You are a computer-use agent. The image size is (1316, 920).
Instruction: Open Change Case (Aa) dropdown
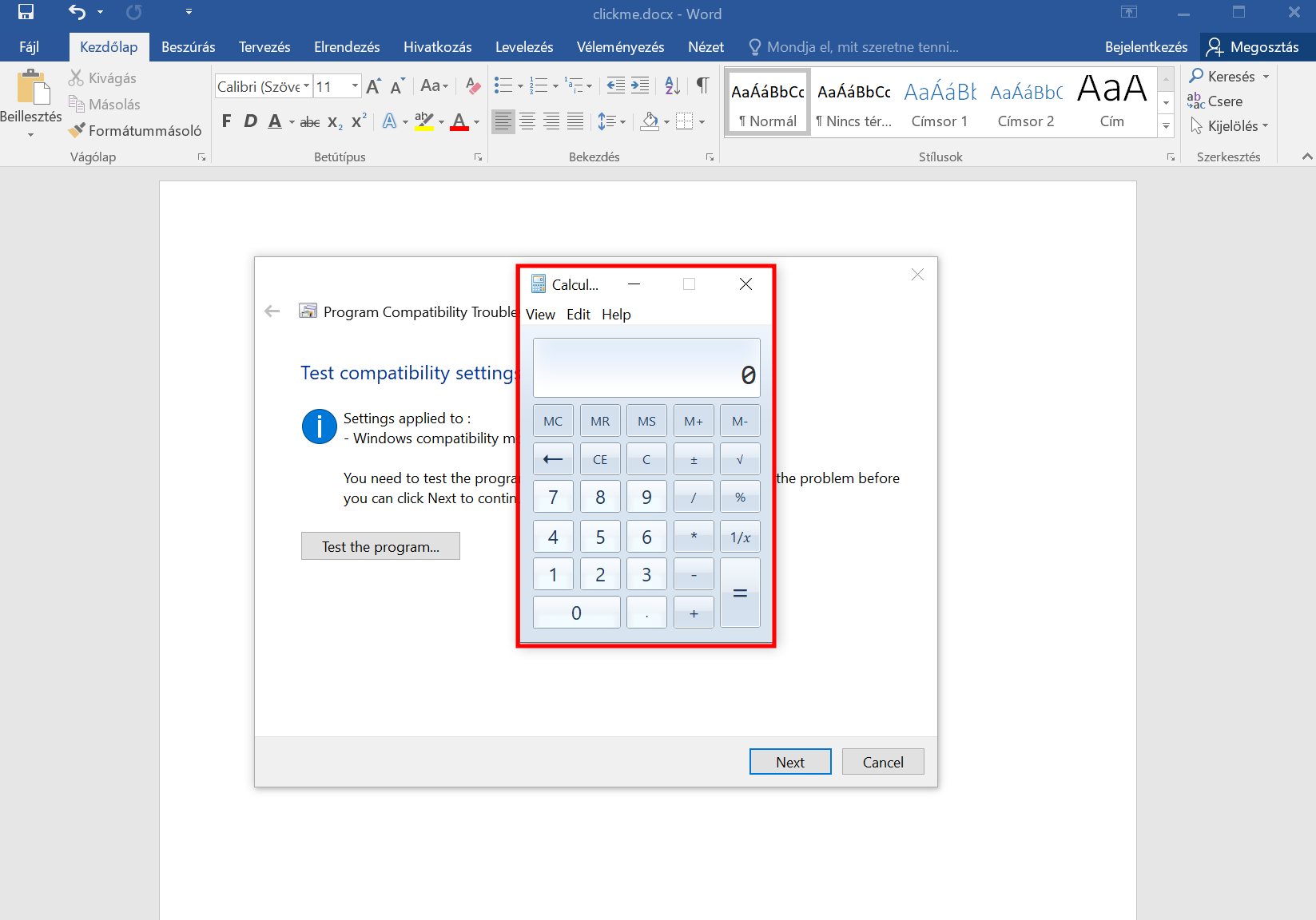(x=435, y=86)
